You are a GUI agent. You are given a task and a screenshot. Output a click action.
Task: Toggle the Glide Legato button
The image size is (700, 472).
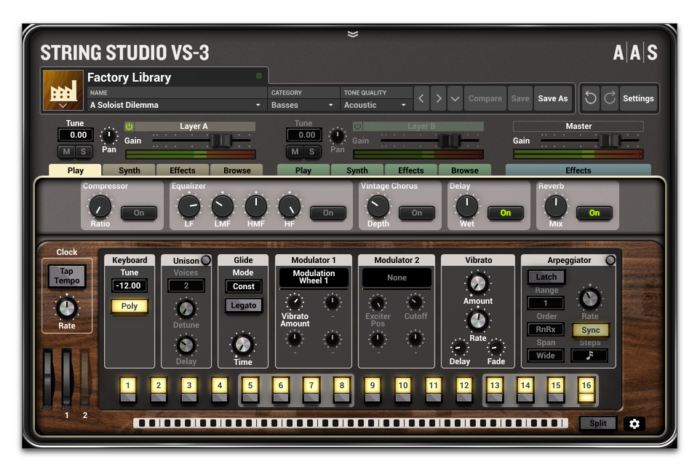coord(243,305)
